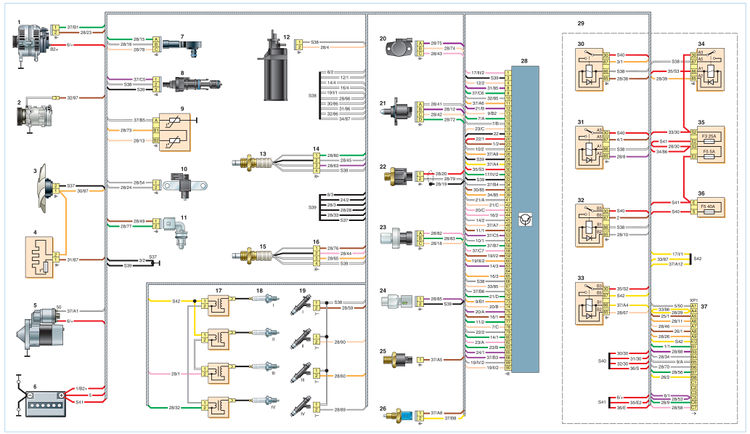The image size is (750, 434).
Task: Click the 'F3 25A' fuse label
Action: 709,137
